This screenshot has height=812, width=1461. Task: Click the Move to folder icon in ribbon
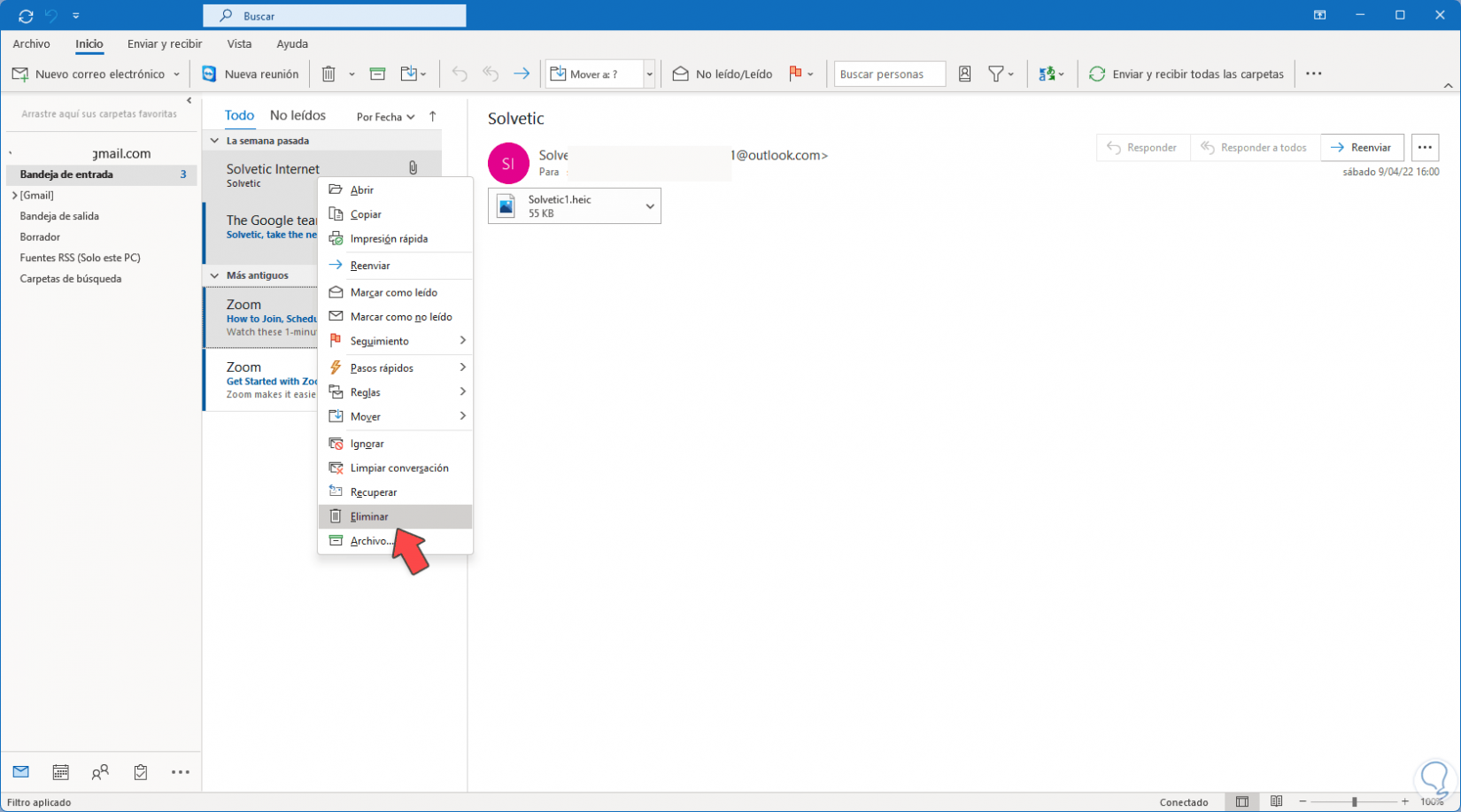(x=414, y=74)
